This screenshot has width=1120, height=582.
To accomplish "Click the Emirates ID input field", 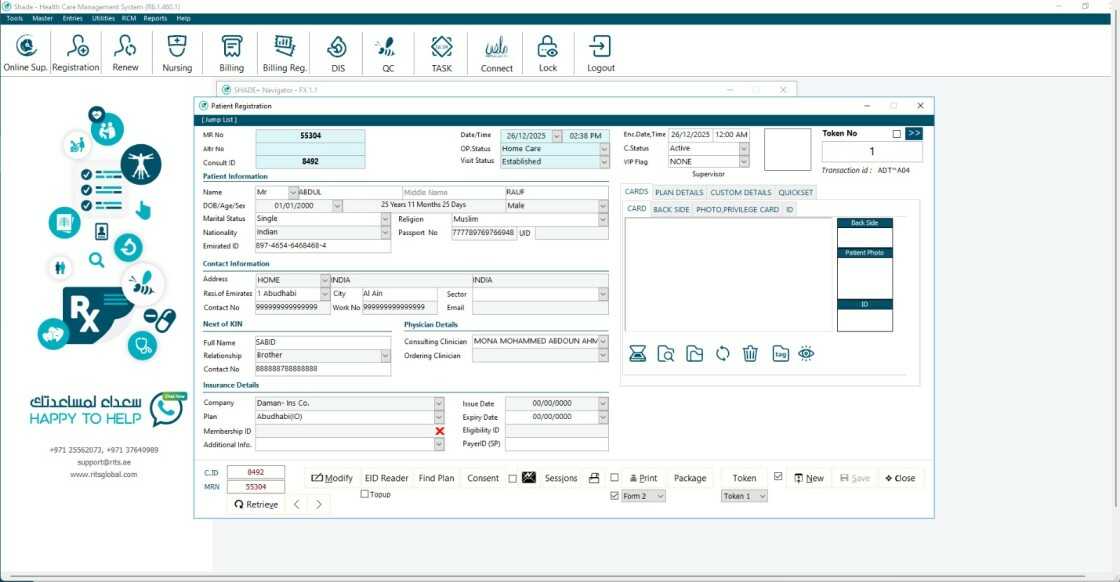I will [323, 246].
